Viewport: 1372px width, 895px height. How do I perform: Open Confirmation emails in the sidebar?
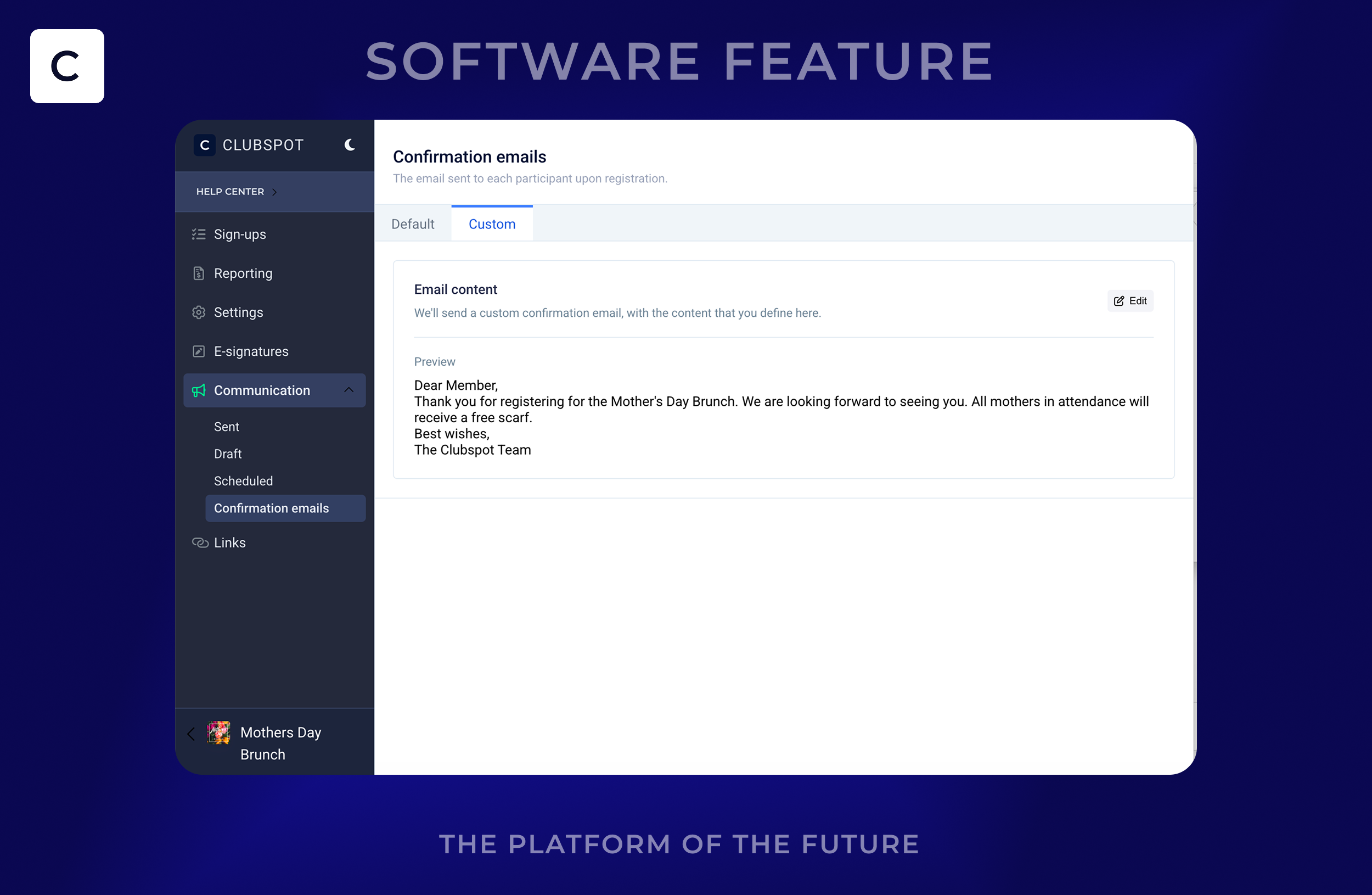(272, 508)
